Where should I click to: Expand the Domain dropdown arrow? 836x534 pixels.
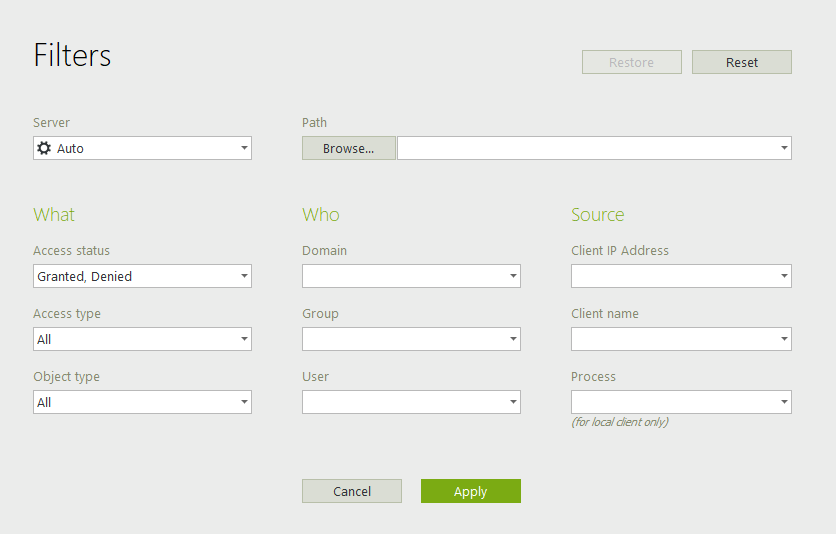click(x=513, y=276)
